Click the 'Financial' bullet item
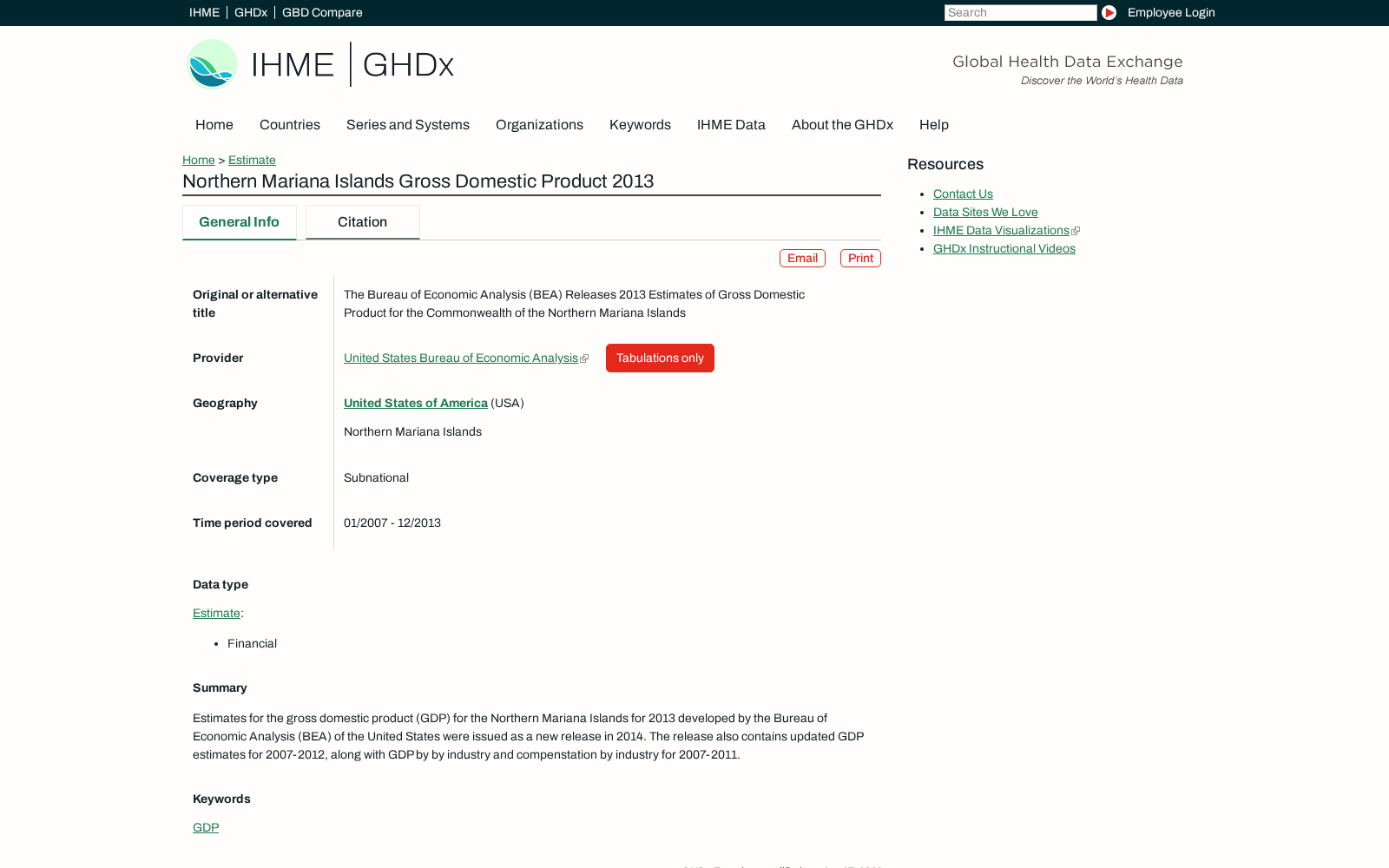This screenshot has height=868, width=1389. pos(252,643)
